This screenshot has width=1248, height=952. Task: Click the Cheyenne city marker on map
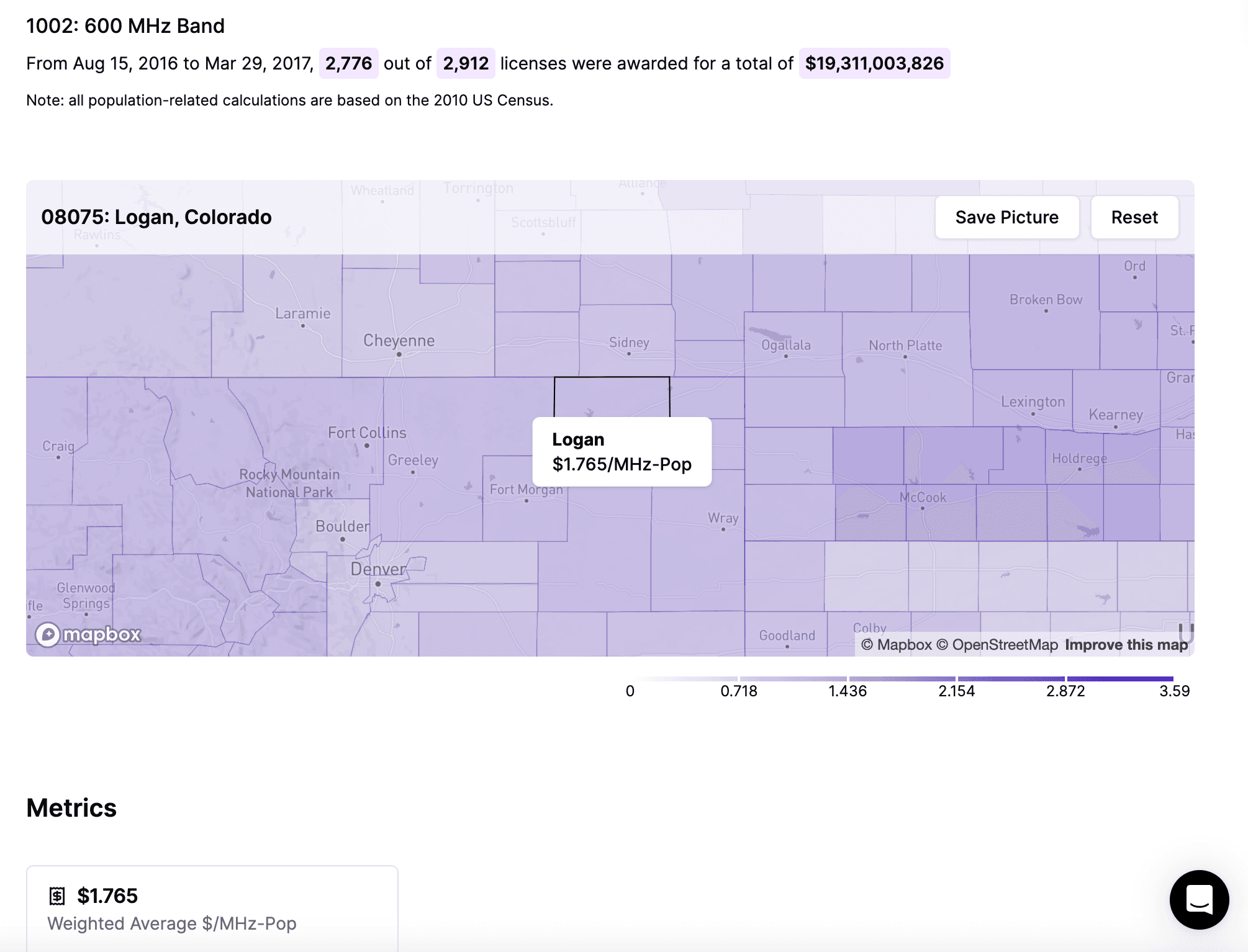(x=399, y=354)
